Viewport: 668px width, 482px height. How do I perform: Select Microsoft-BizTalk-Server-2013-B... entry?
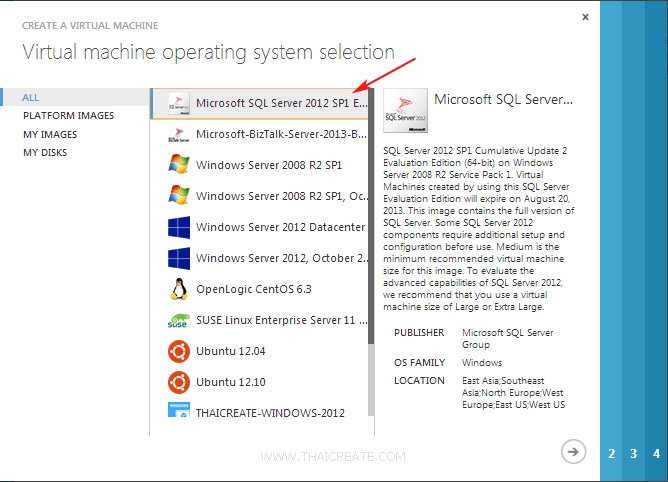click(281, 134)
